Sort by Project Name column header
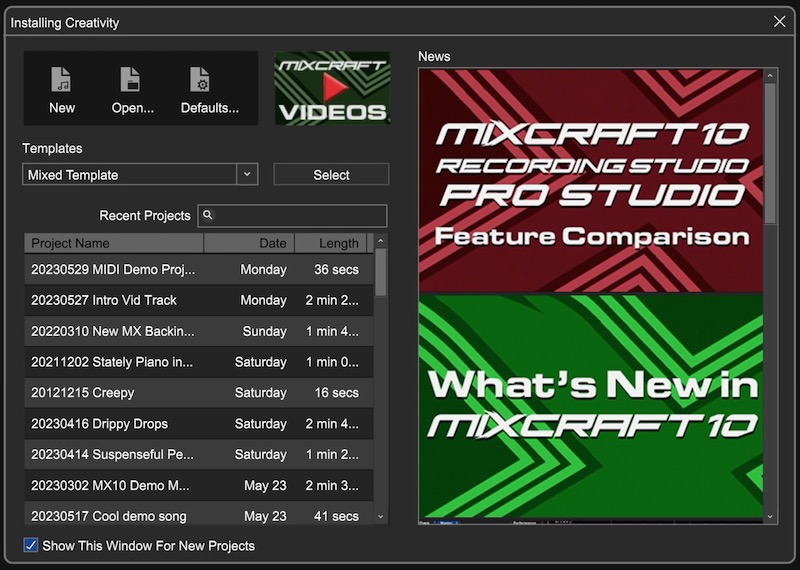 click(x=113, y=243)
